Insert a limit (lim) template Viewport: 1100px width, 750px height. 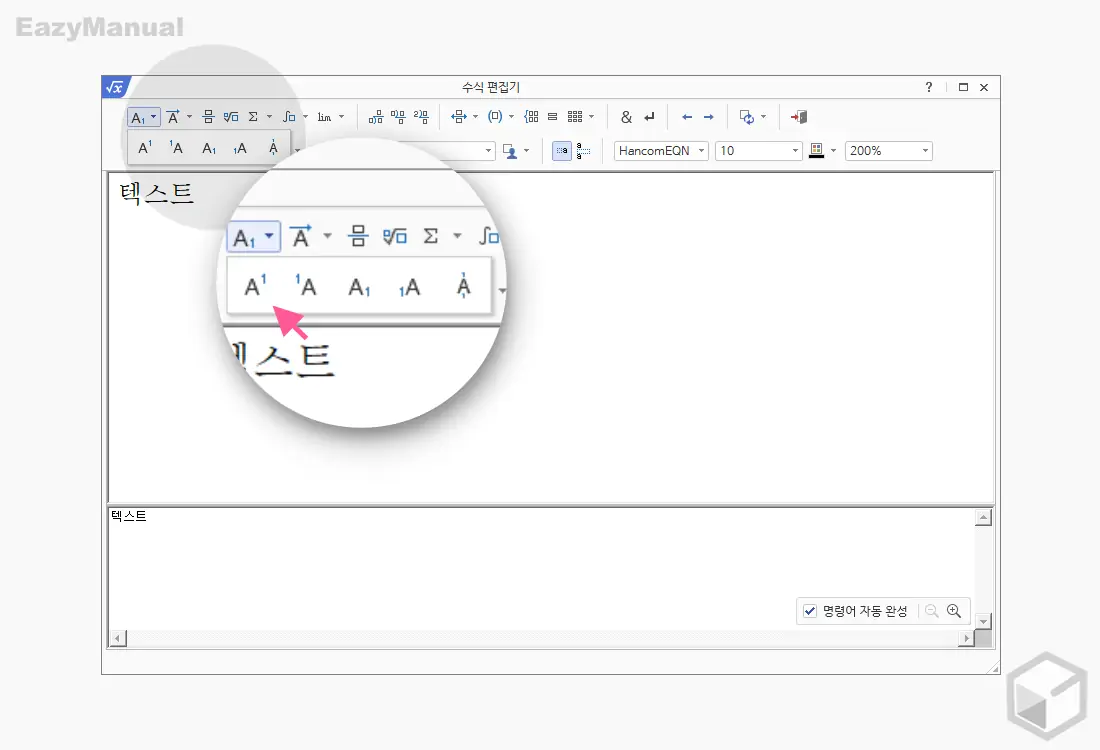coord(324,117)
